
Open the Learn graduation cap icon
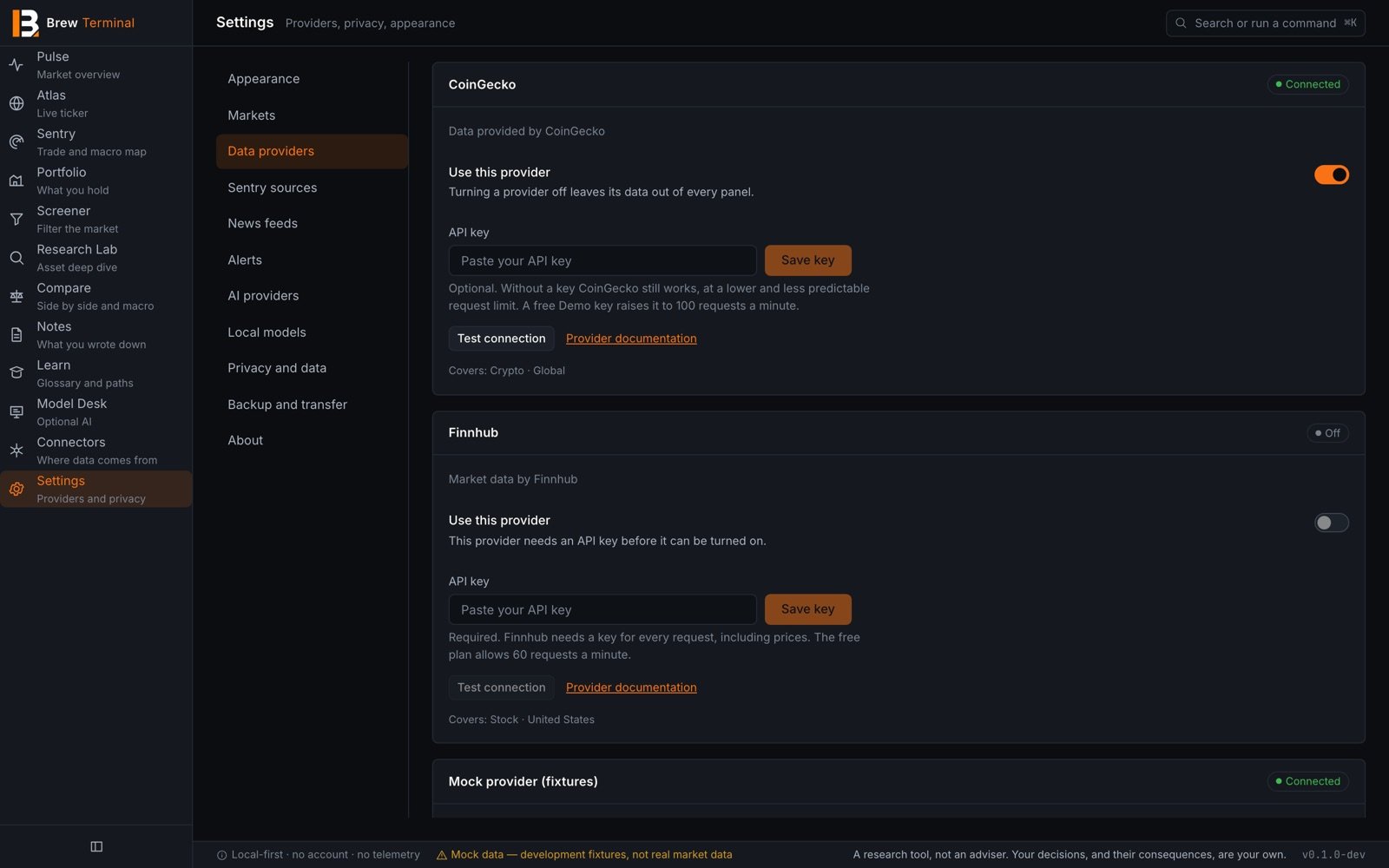pyautogui.click(x=16, y=373)
